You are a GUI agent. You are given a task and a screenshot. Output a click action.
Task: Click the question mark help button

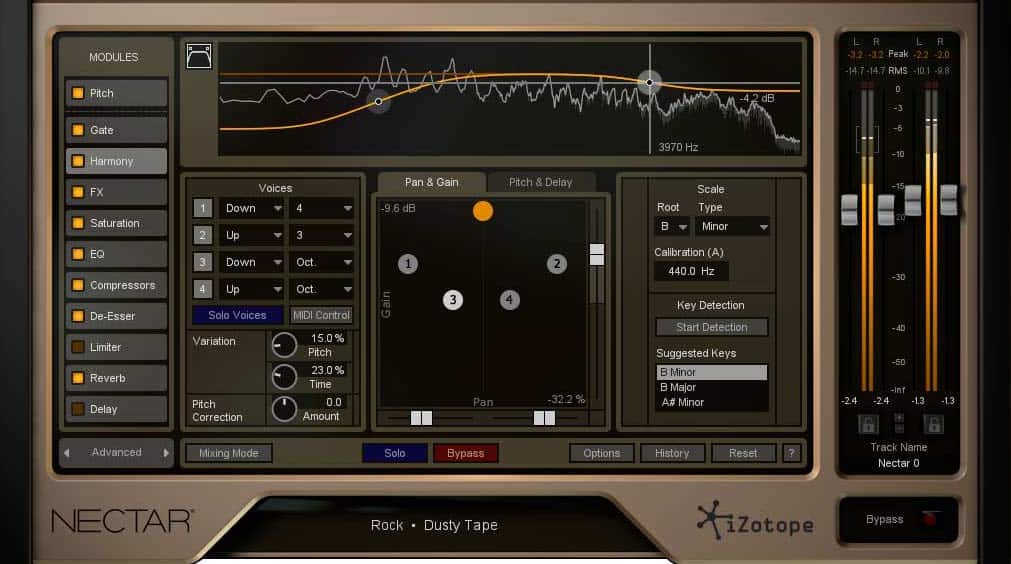pyautogui.click(x=791, y=453)
